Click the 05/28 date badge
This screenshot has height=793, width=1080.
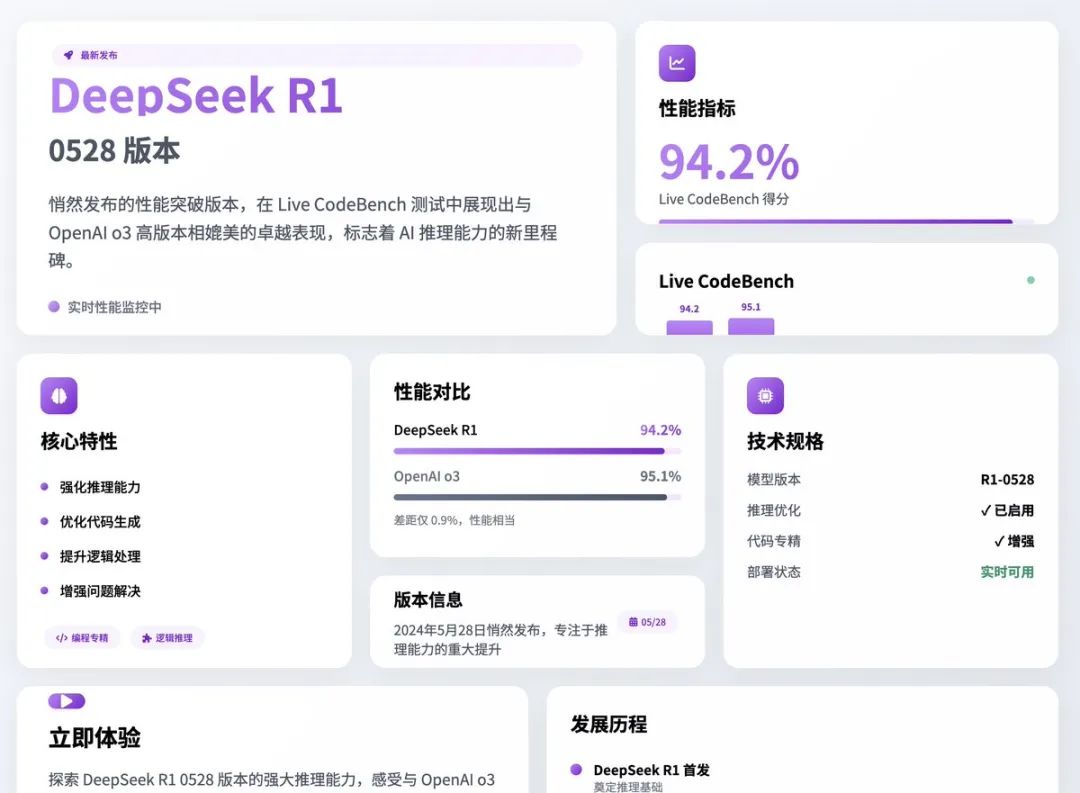647,622
